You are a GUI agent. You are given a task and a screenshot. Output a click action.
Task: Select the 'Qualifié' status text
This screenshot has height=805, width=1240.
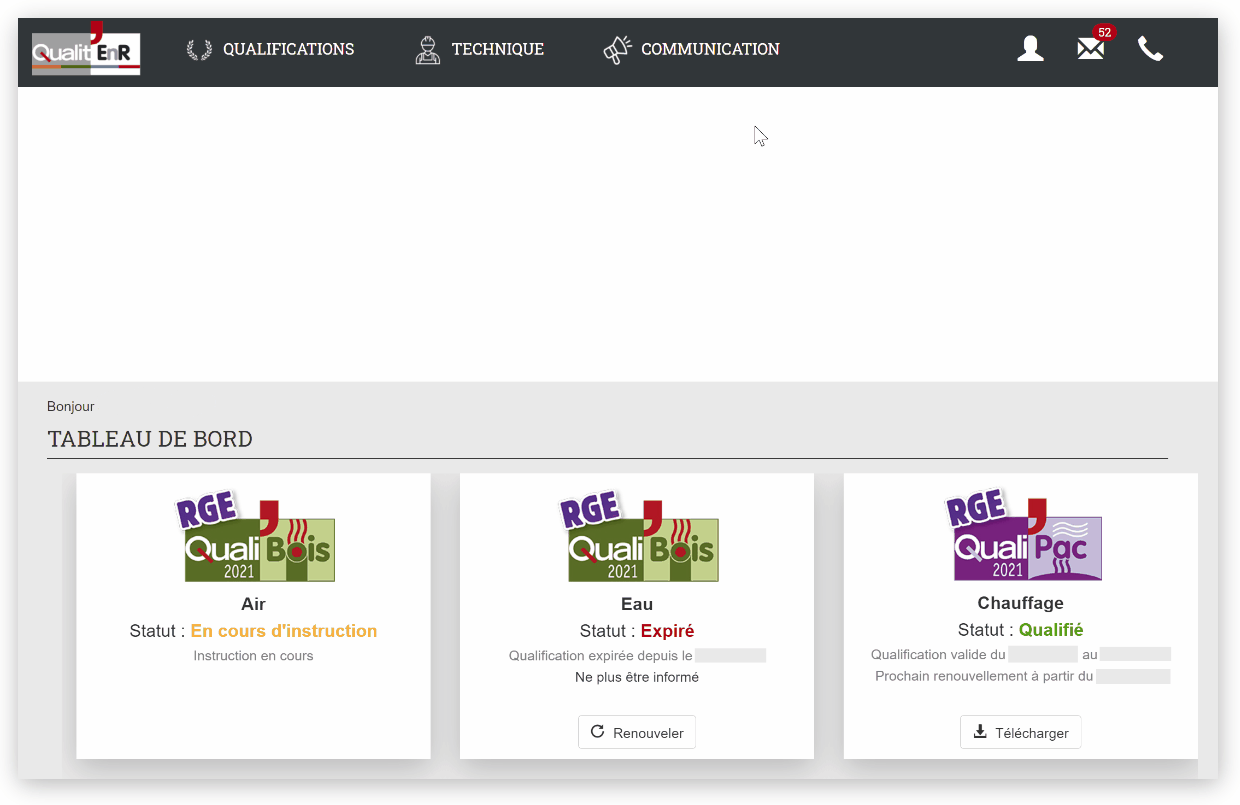tap(1051, 630)
